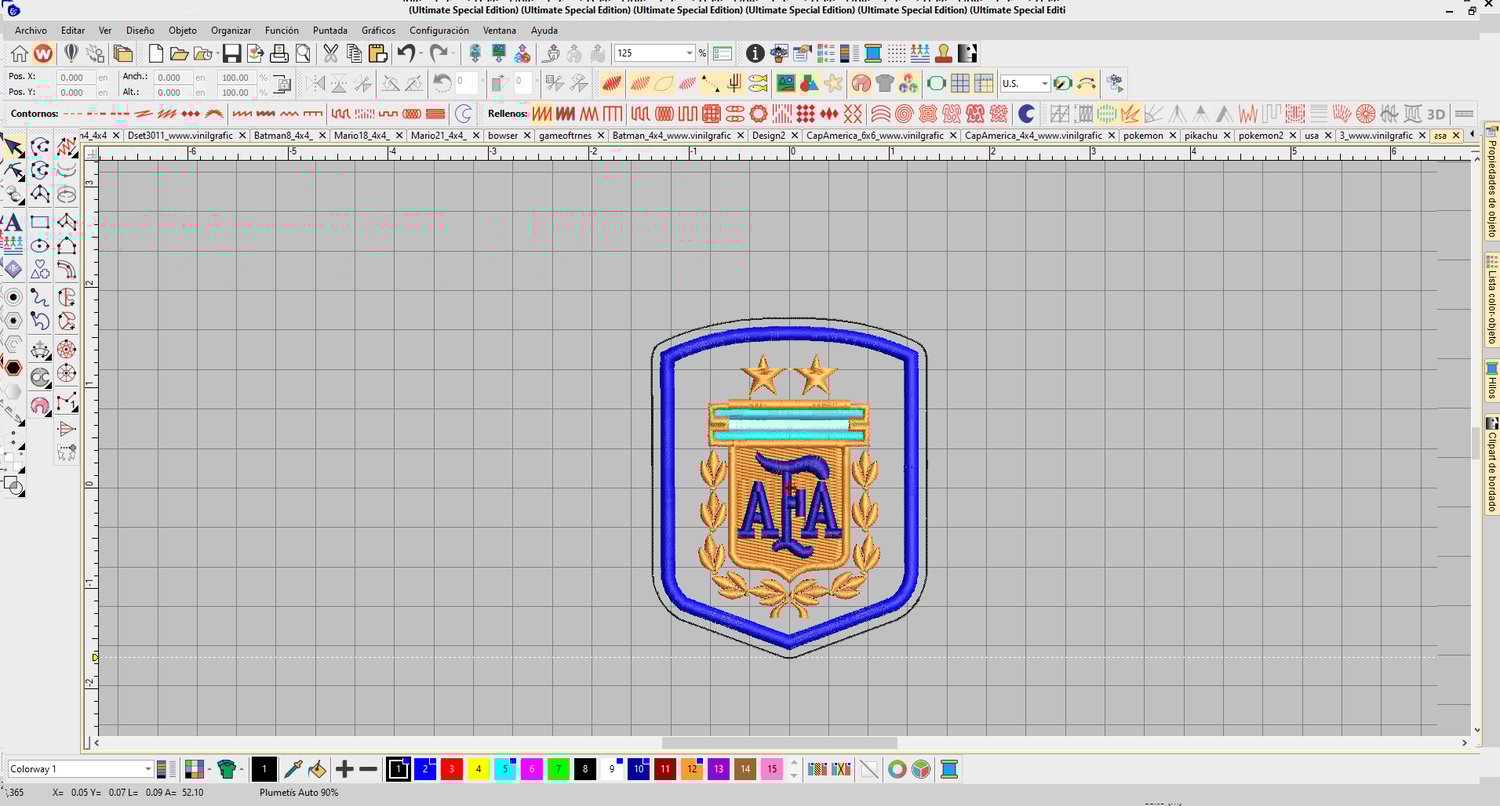This screenshot has height=806, width=1500.
Task: Expand the zoom factor 125 dropdown
Action: click(689, 53)
